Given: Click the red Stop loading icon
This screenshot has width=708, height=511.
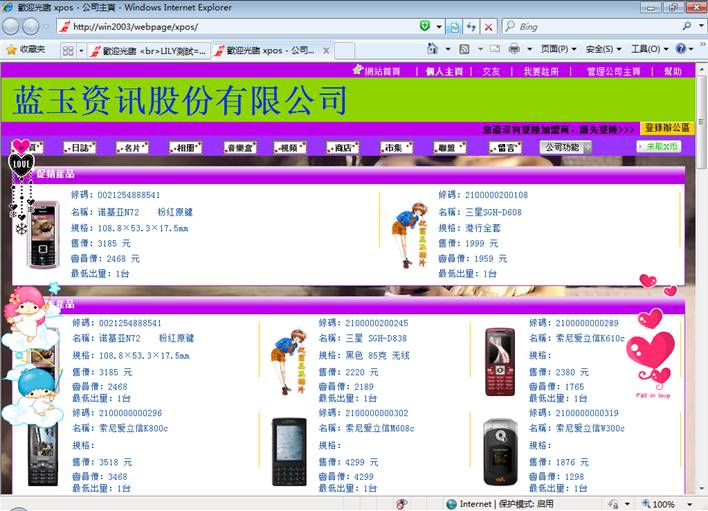Looking at the screenshot, I should click(x=489, y=26).
